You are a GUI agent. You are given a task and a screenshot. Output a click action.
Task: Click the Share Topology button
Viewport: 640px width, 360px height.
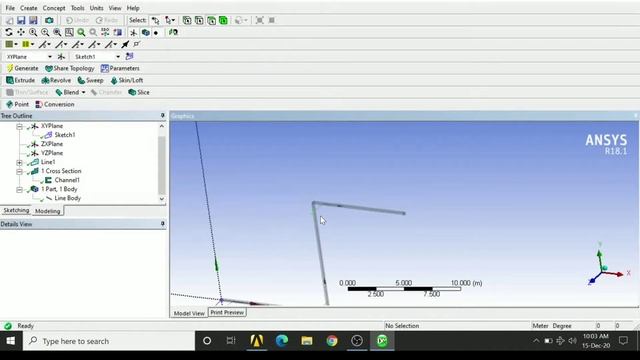(x=70, y=68)
